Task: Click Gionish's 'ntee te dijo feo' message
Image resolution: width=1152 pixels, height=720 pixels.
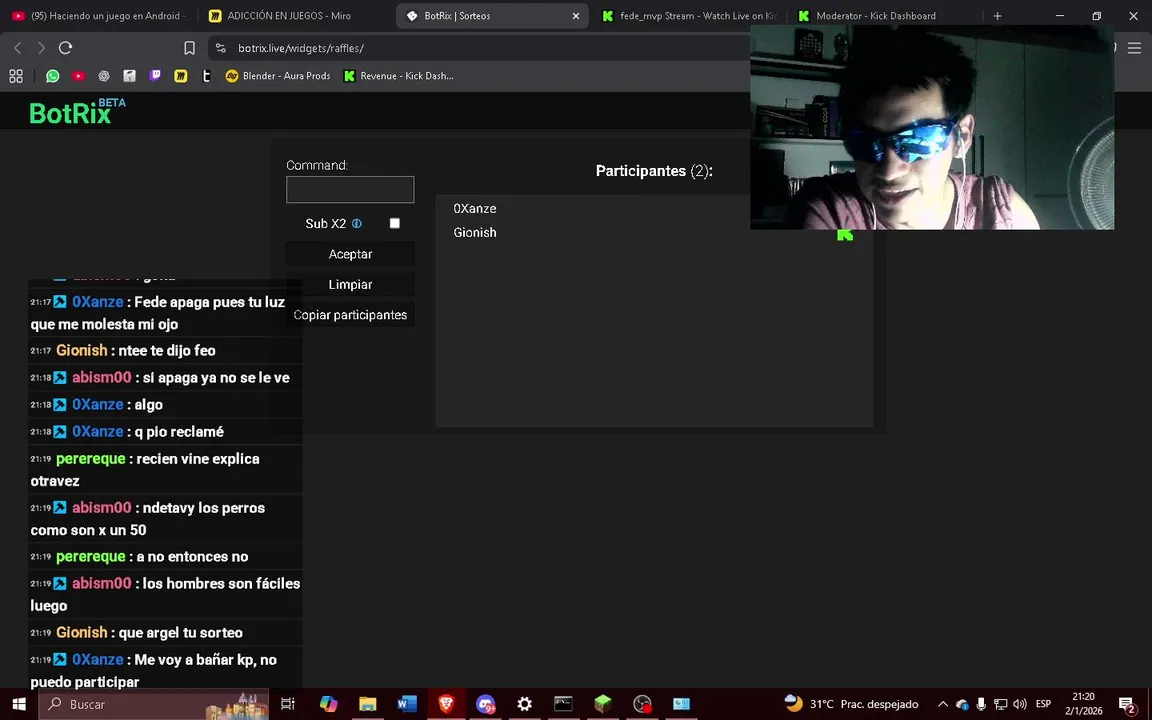Action: tap(165, 350)
